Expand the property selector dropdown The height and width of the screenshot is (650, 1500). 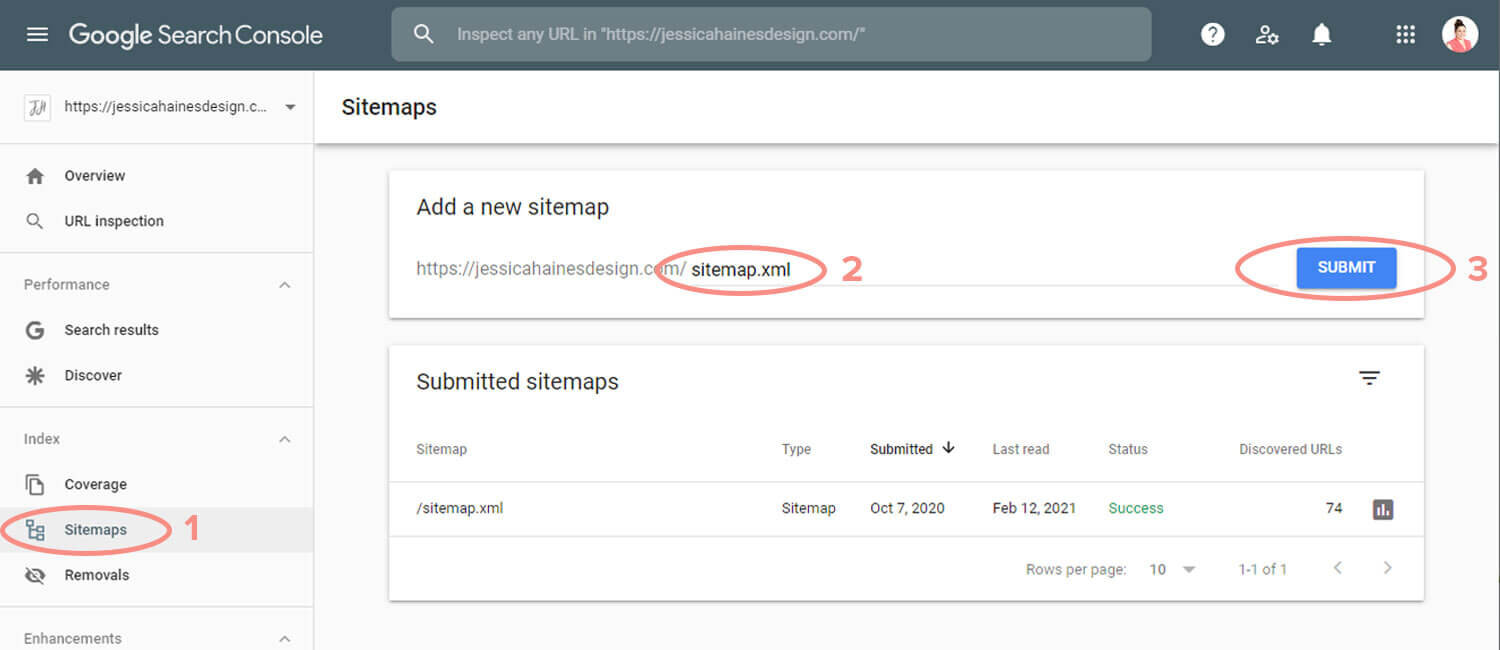[290, 107]
